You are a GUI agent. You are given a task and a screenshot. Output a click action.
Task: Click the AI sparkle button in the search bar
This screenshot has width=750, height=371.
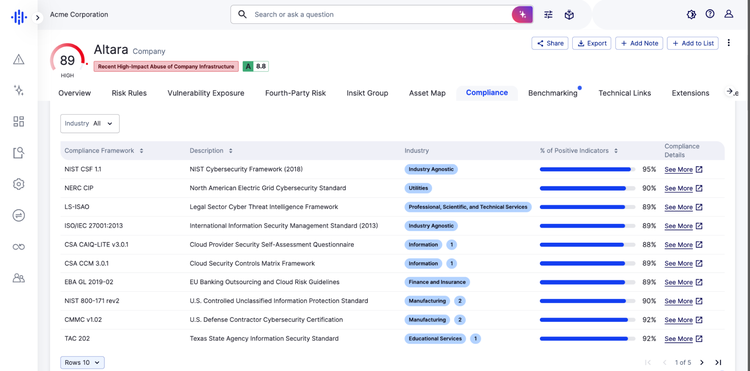522,15
